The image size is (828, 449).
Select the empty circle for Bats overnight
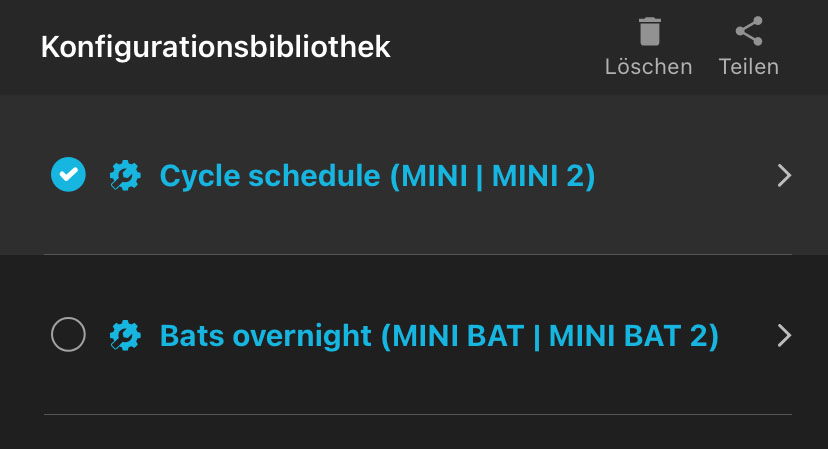point(68,335)
